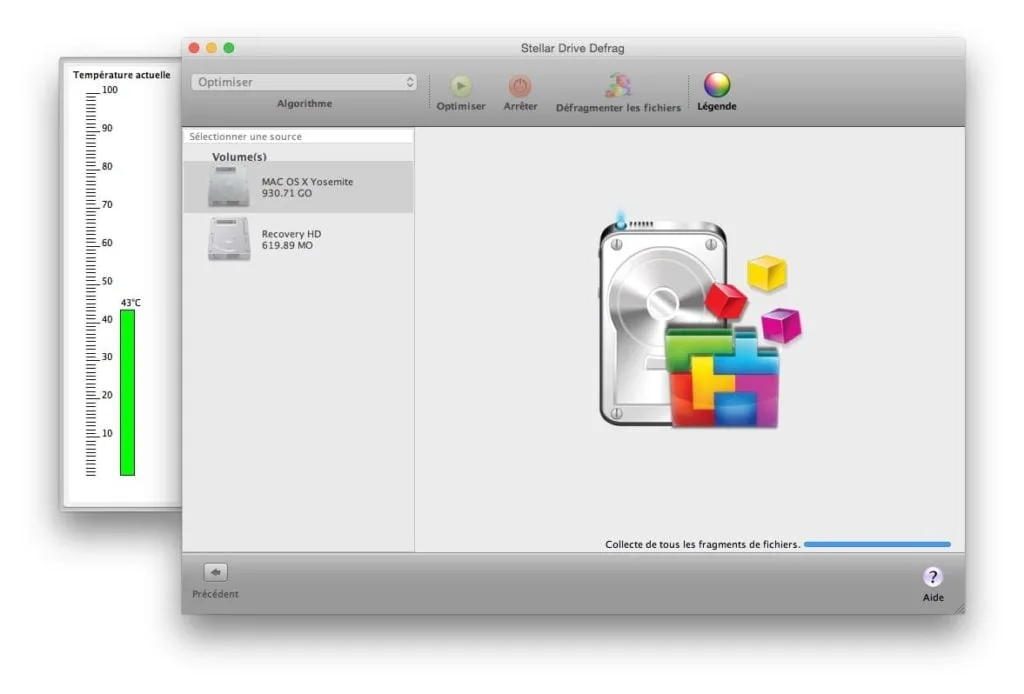Click the red Arrêter power icon
The width and height of the screenshot is (1024, 694).
point(520,86)
